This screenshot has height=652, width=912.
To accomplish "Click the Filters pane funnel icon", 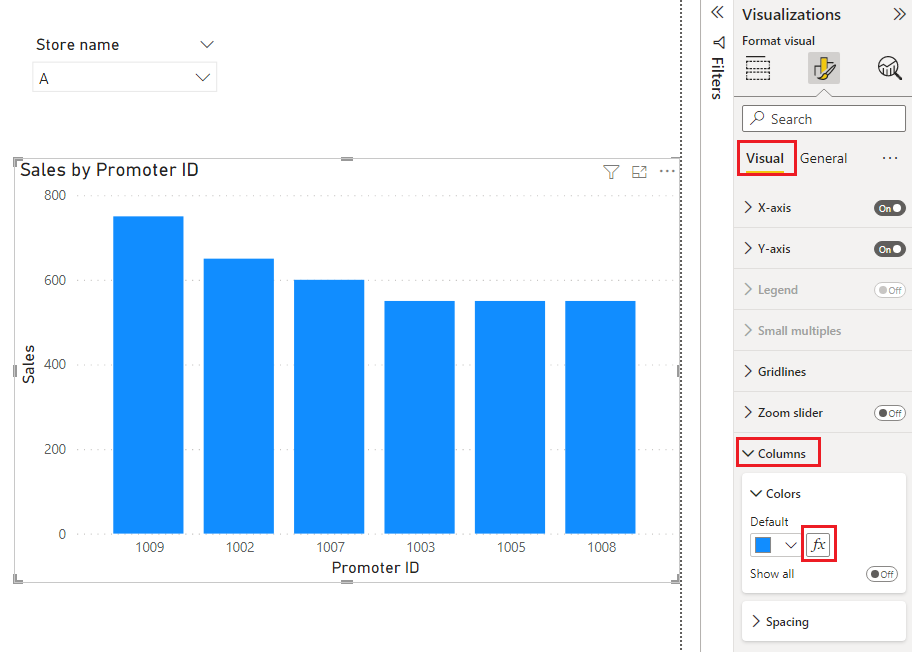I will pyautogui.click(x=719, y=42).
